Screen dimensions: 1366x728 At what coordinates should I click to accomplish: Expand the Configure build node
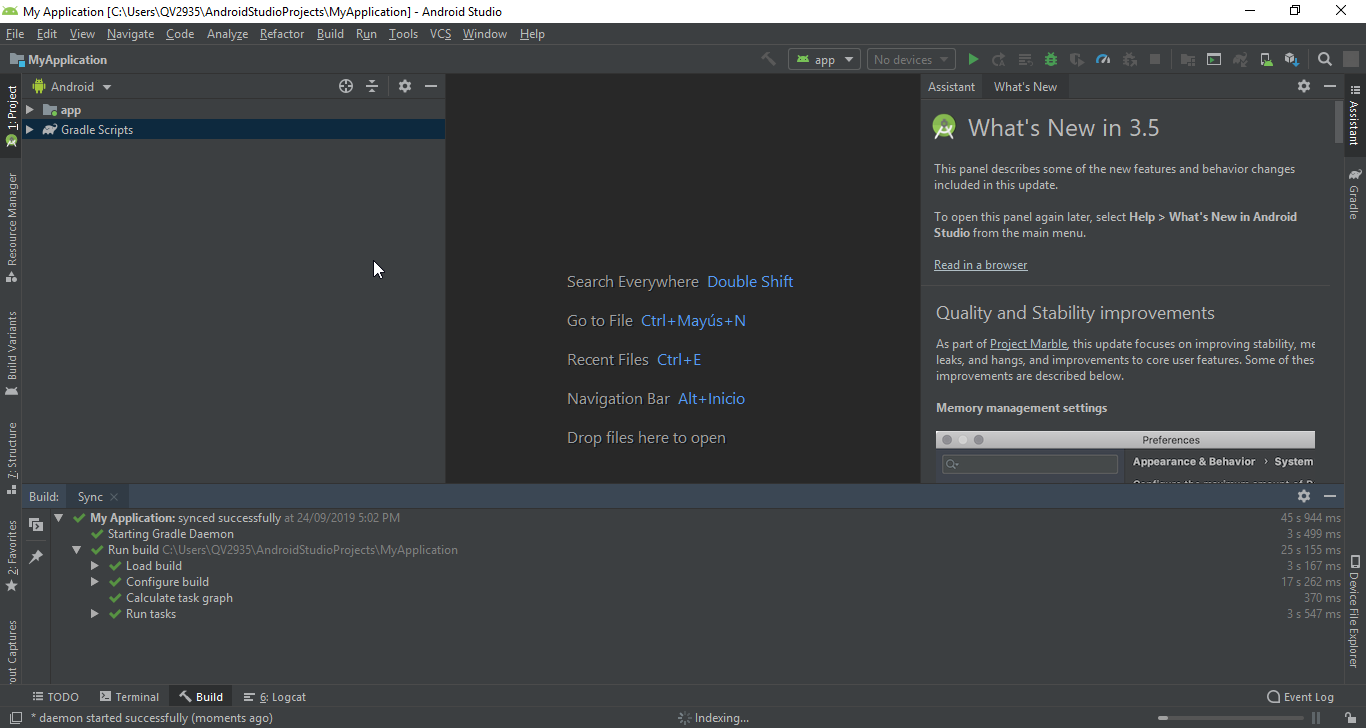[x=95, y=582]
